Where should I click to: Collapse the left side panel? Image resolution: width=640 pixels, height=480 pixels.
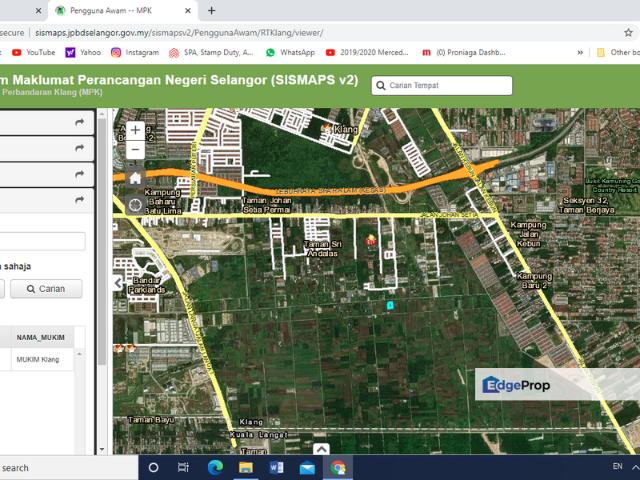(x=118, y=282)
